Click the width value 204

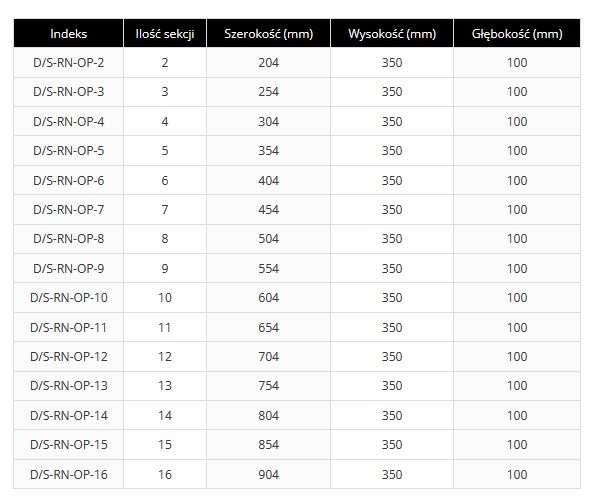[268, 62]
